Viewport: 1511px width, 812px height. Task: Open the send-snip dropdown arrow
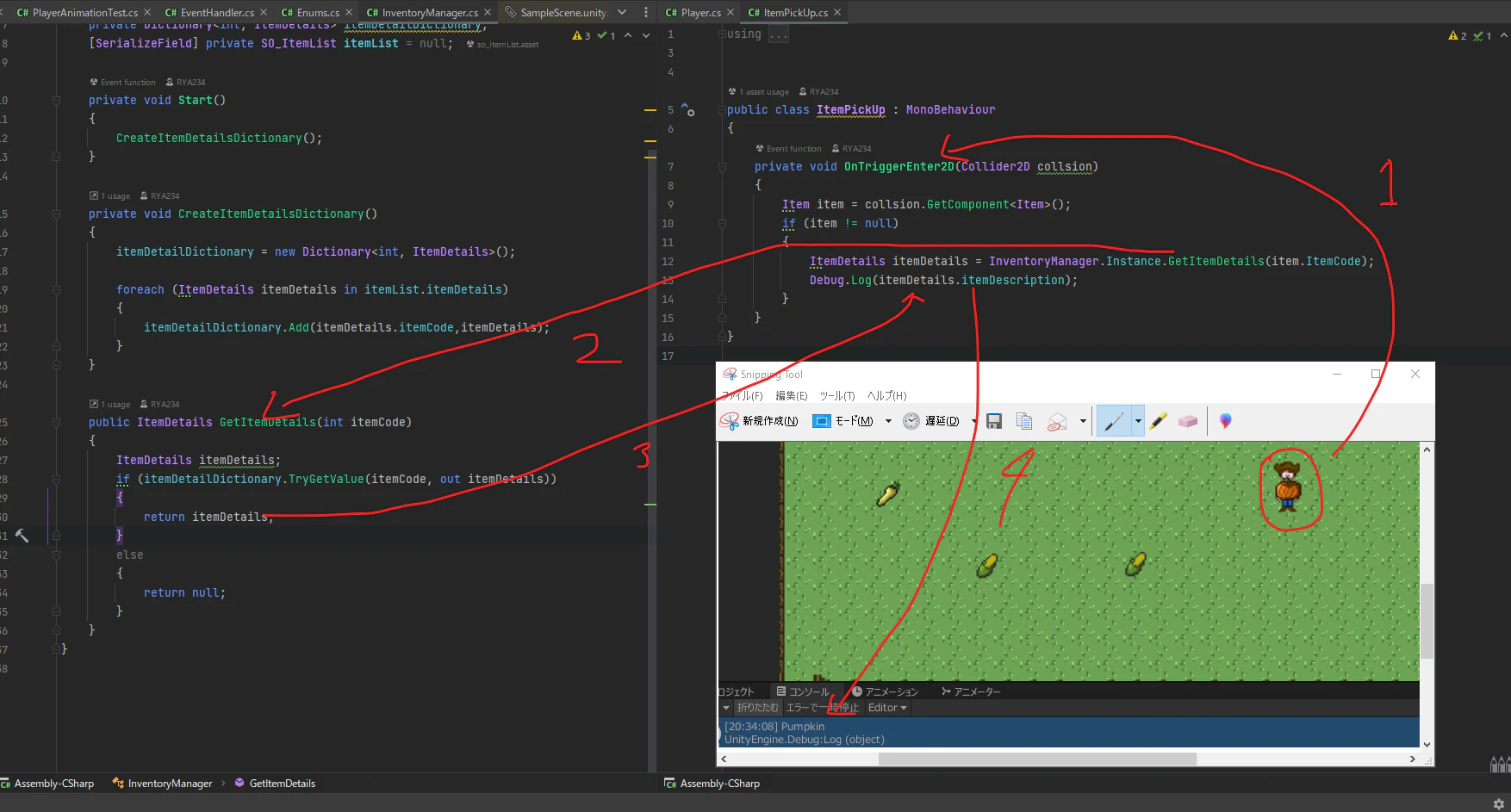1083,421
